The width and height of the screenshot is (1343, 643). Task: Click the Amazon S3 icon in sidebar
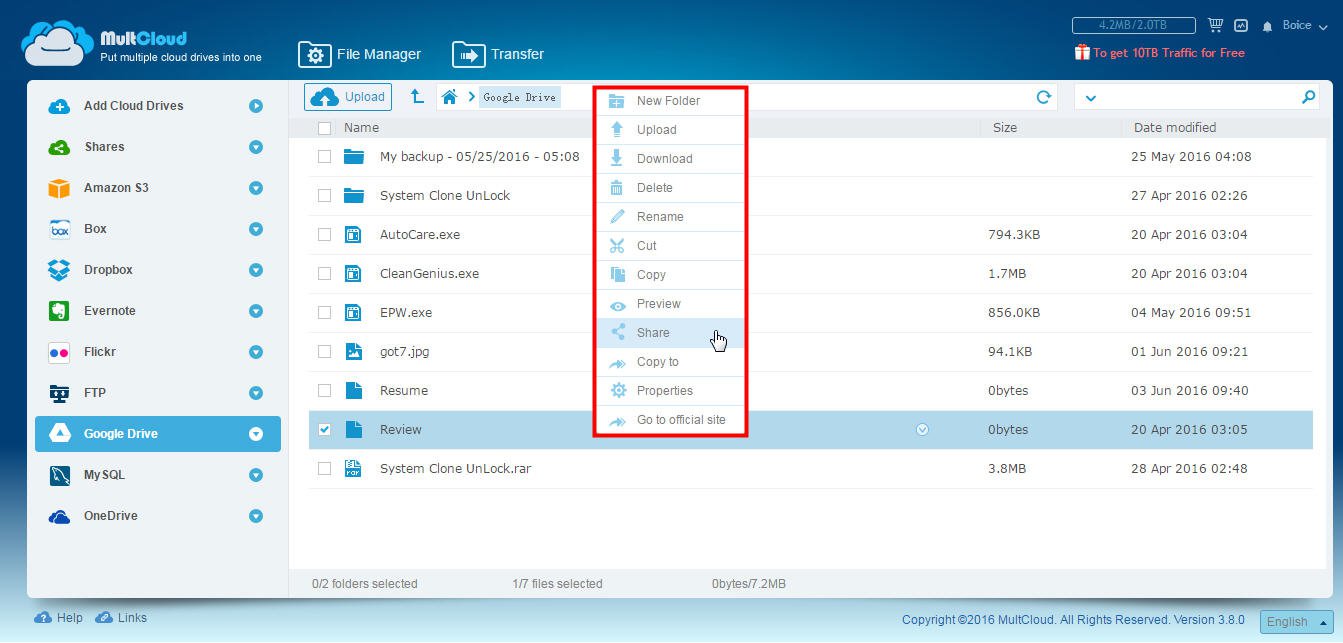(x=59, y=188)
